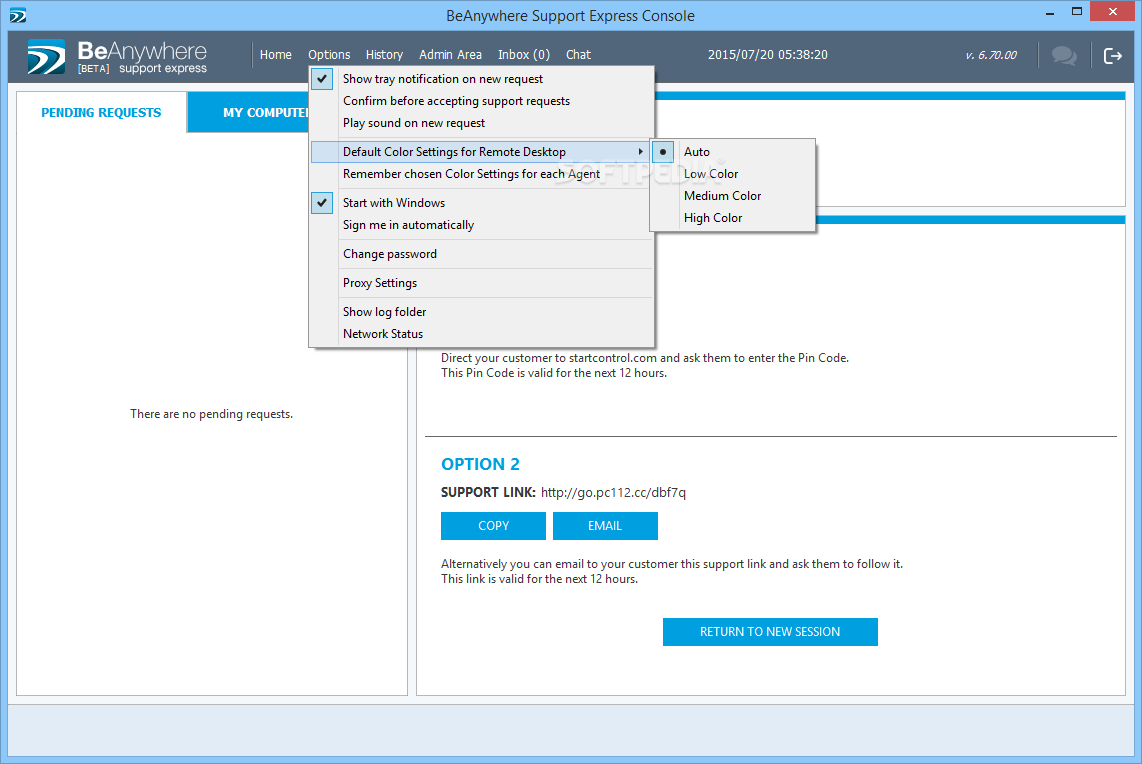The height and width of the screenshot is (764, 1142).
Task: Choose Medium Color setting
Action: pos(733,196)
